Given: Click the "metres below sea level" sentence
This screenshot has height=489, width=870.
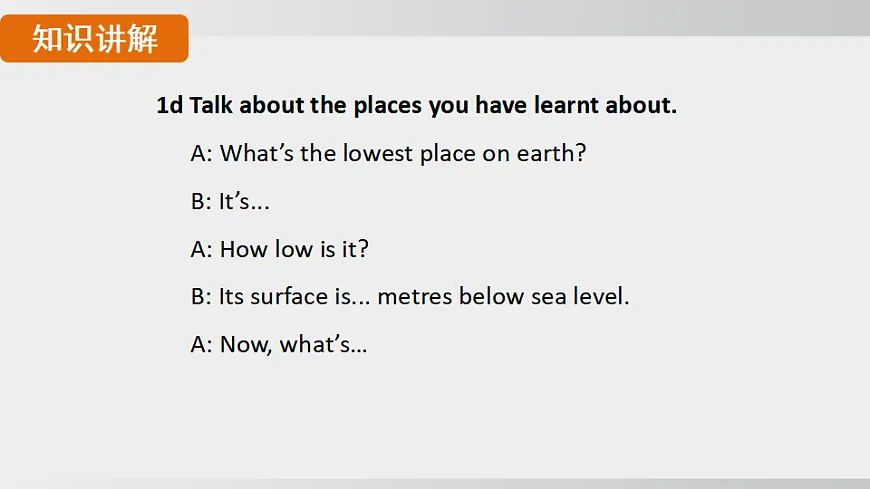Looking at the screenshot, I should point(410,297).
